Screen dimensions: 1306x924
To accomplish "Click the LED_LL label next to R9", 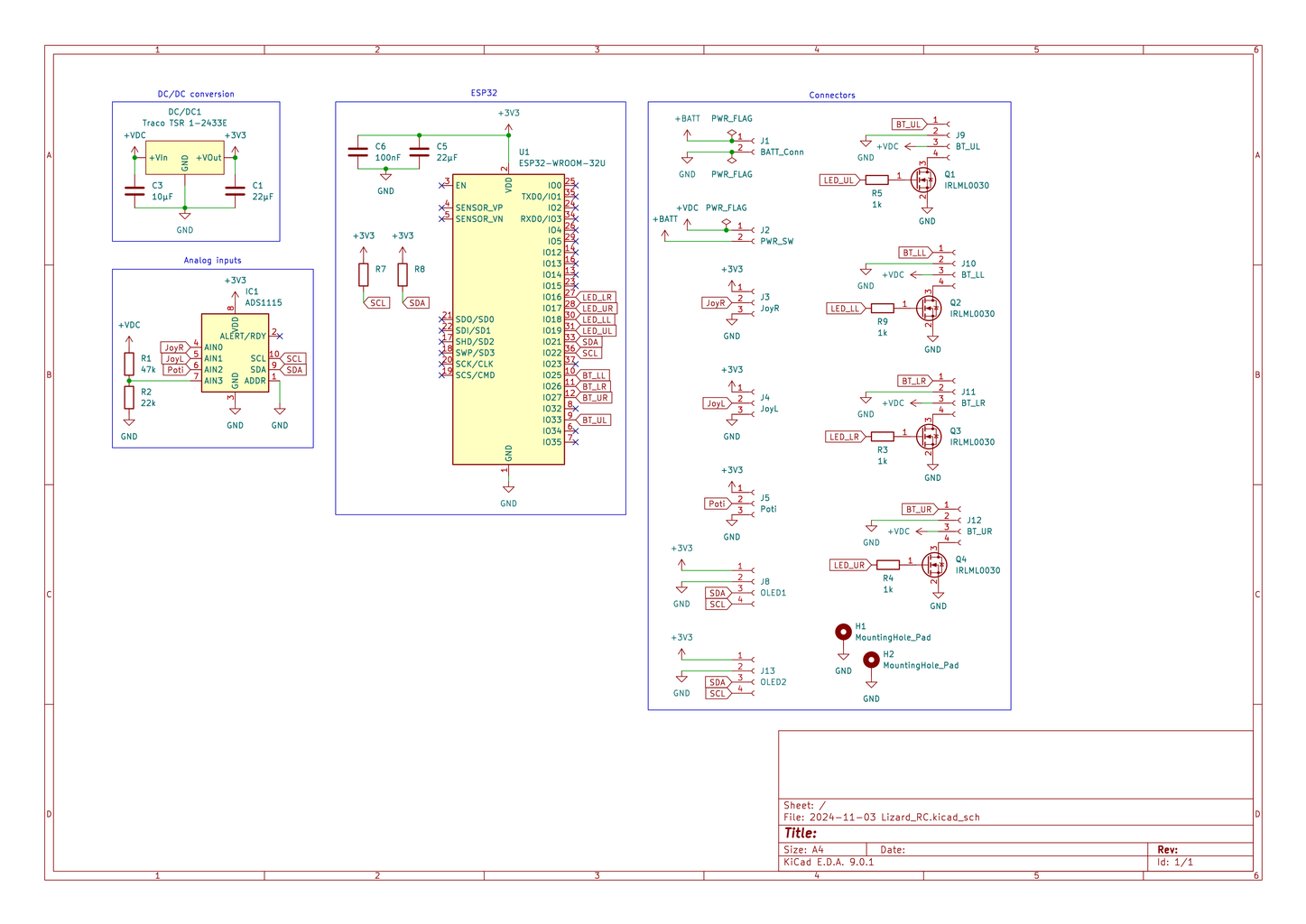I will (x=845, y=309).
